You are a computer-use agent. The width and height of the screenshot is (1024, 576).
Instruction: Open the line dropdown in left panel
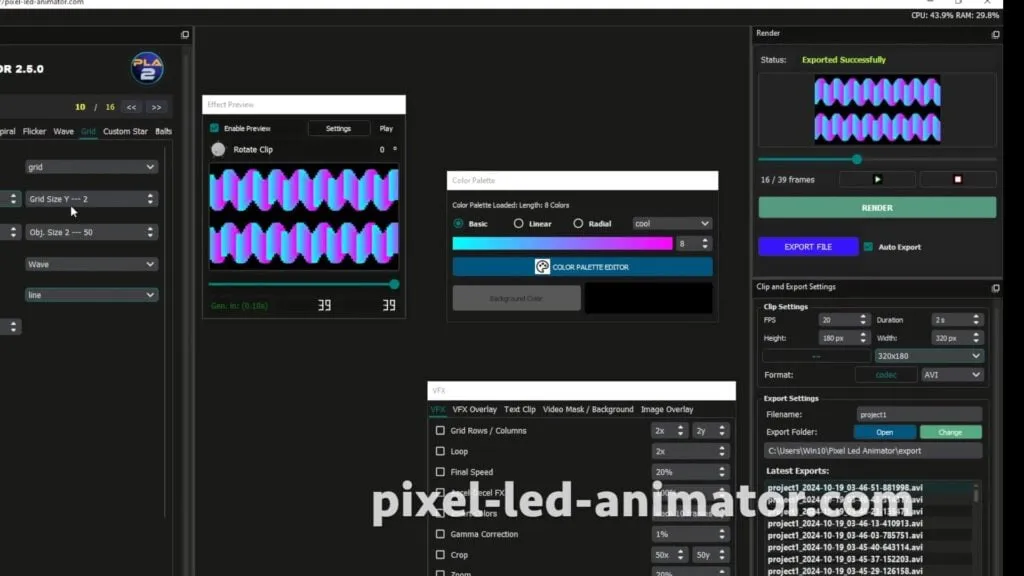[91, 295]
